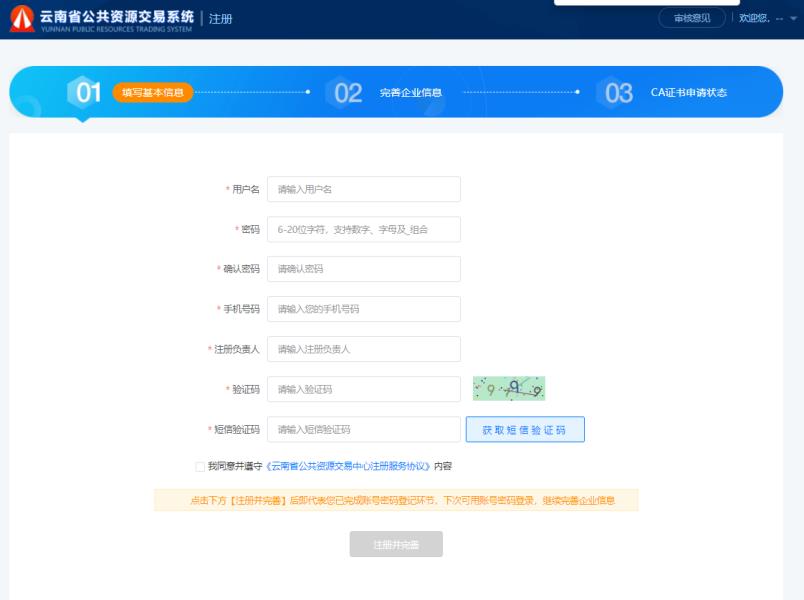Click the 审核意见 button
Image resolution: width=804 pixels, height=600 pixels.
pyautogui.click(x=691, y=17)
